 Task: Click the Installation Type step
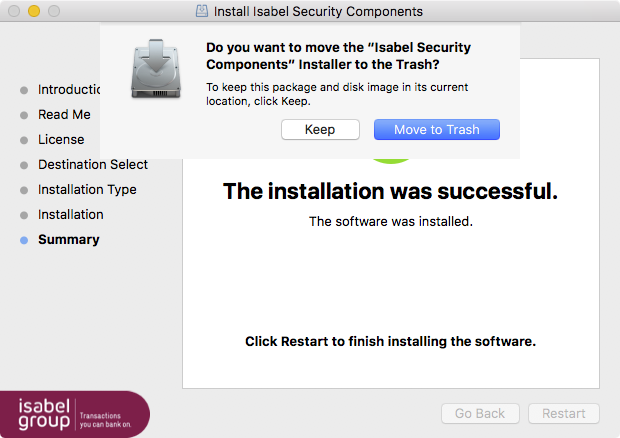(87, 190)
